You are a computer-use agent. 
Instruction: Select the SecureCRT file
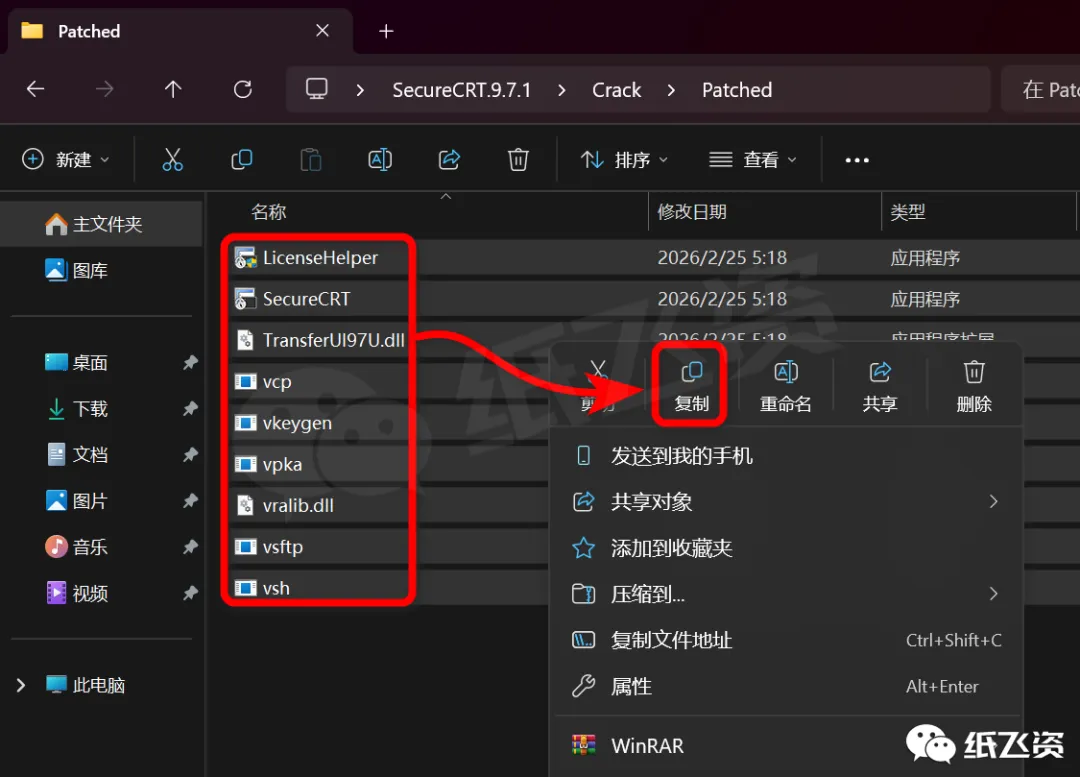click(x=307, y=299)
